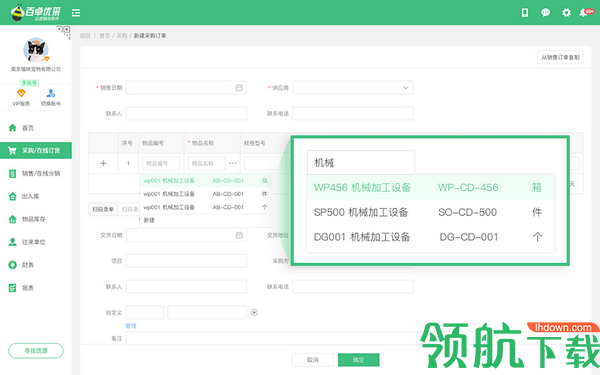The image size is (600, 375).
Task: Focus the 物品编号 input in row 1
Action: pyautogui.click(x=161, y=163)
